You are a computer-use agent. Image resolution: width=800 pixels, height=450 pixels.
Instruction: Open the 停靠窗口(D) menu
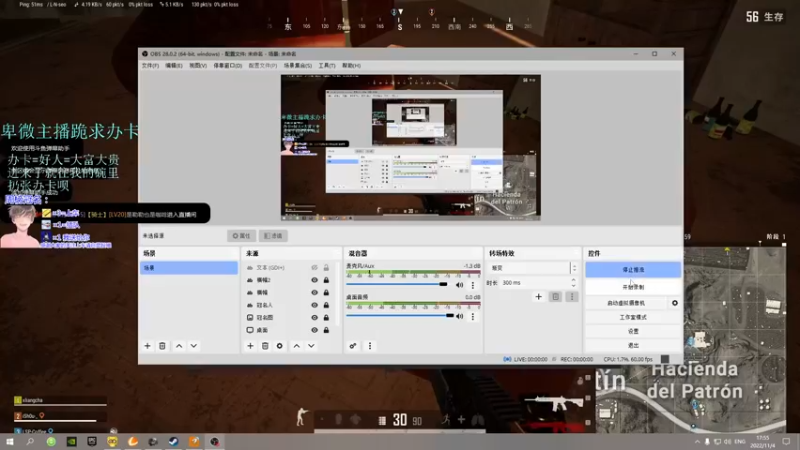(x=228, y=66)
